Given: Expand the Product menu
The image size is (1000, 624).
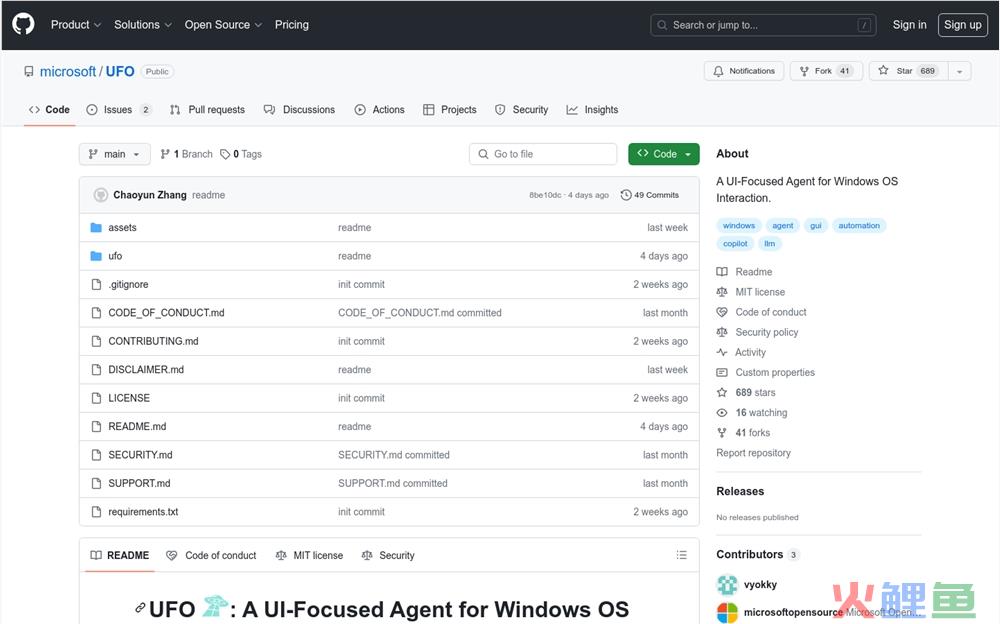Looking at the screenshot, I should pyautogui.click(x=76, y=24).
